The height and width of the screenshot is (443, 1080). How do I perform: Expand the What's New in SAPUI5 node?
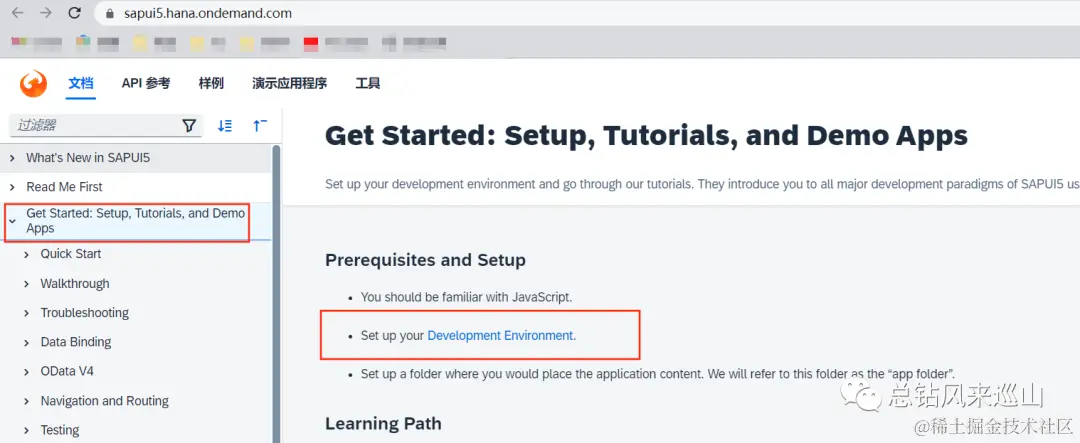12,158
